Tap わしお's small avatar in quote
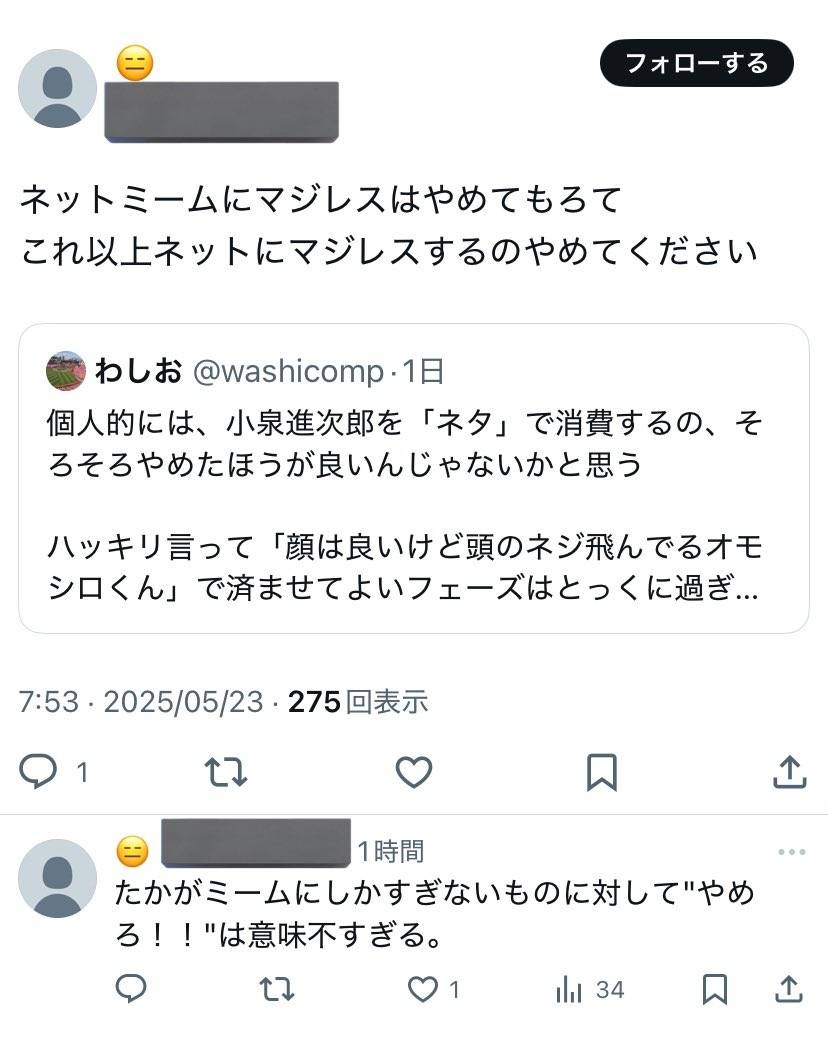Screen dimensions: 828x1042 [x=66, y=372]
